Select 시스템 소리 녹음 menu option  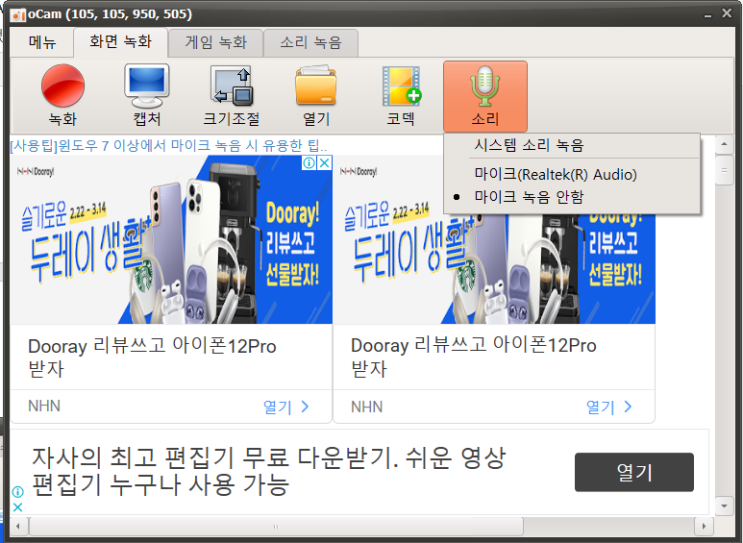pos(571,145)
